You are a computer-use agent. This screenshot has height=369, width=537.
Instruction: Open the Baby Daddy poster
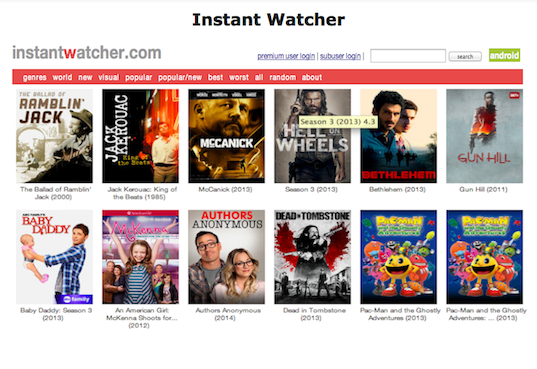click(x=54, y=257)
